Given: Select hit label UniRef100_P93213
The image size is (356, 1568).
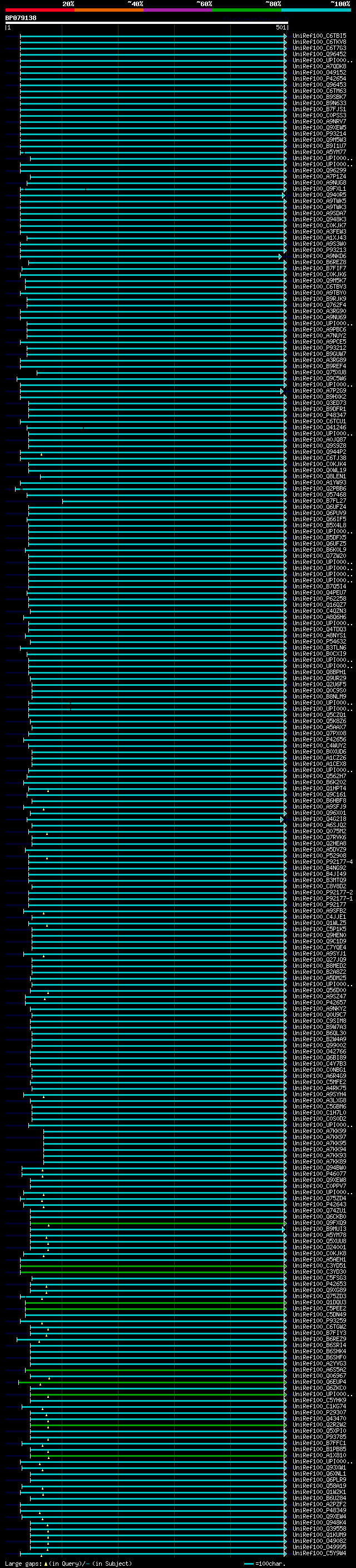Looking at the screenshot, I should pyautogui.click(x=319, y=250).
